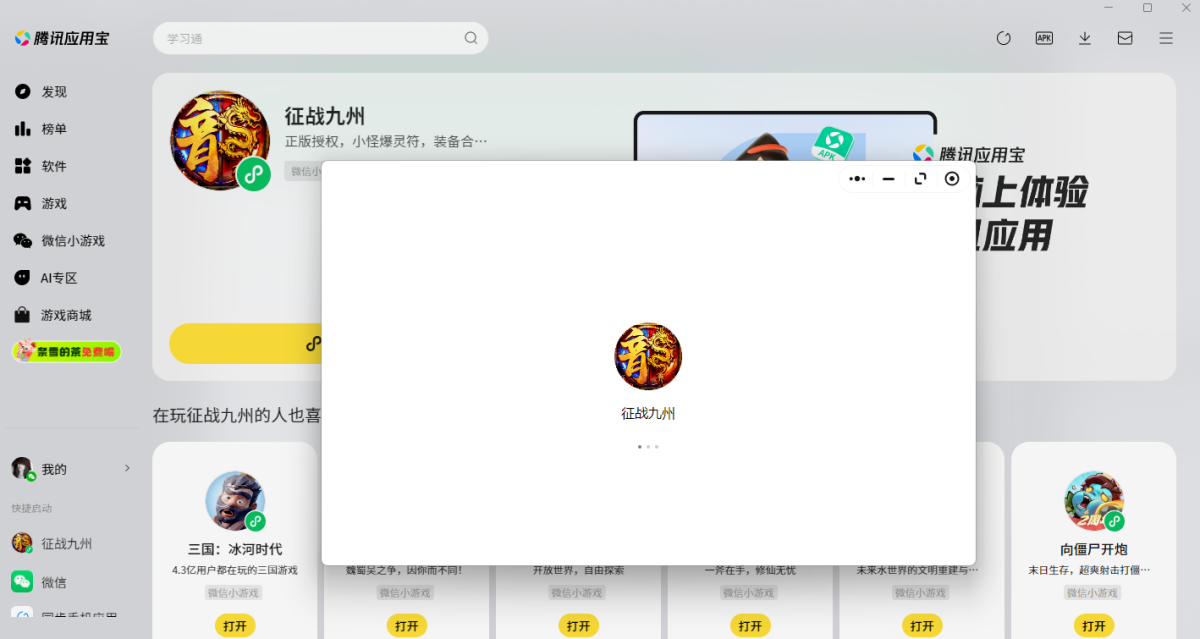Open the APK installer icon in toolbar
The height and width of the screenshot is (639, 1200).
coord(1044,37)
